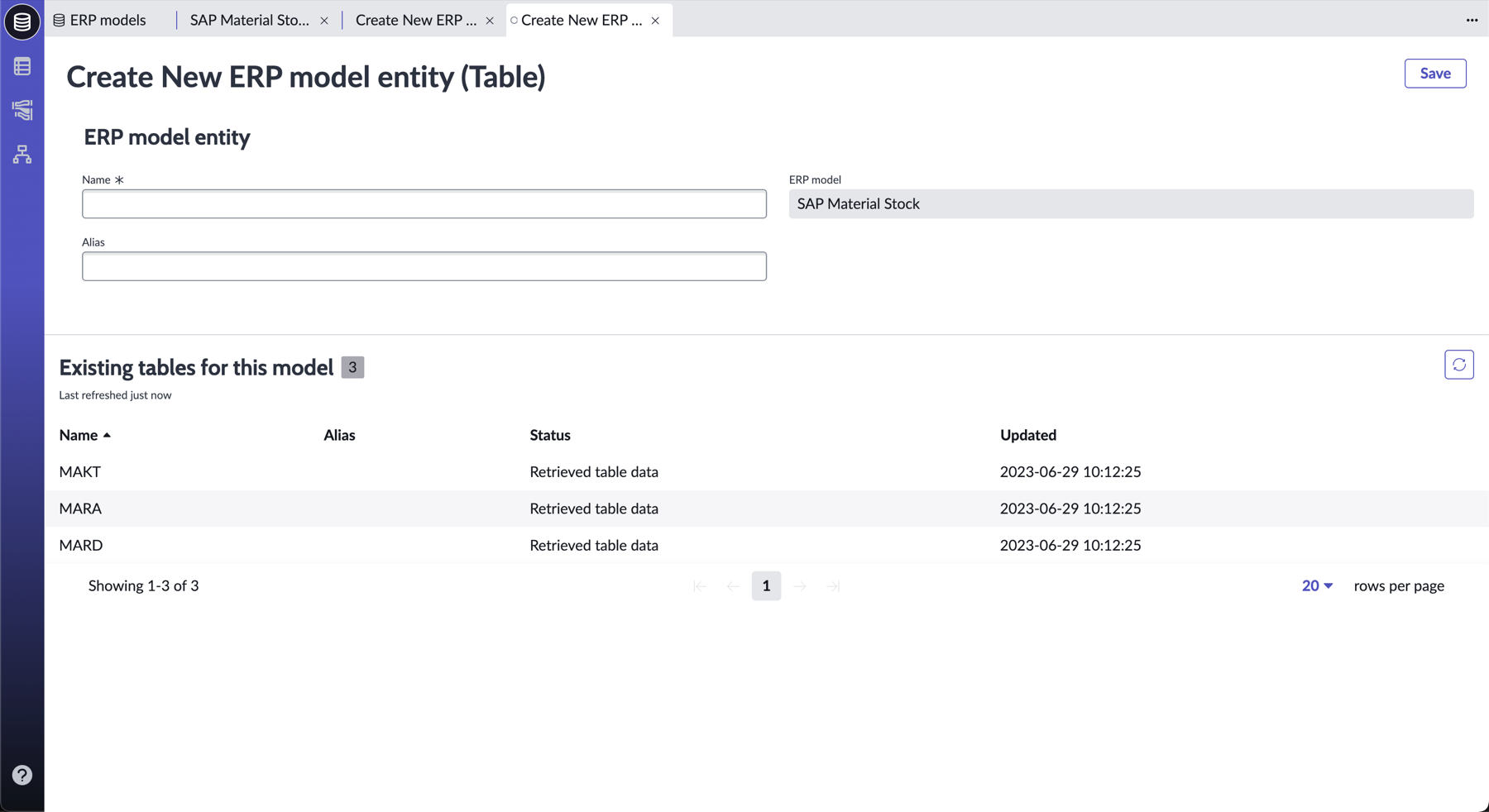Click the Showing 1-3 of 3 text
The width and height of the screenshot is (1489, 812).
pyautogui.click(x=144, y=585)
